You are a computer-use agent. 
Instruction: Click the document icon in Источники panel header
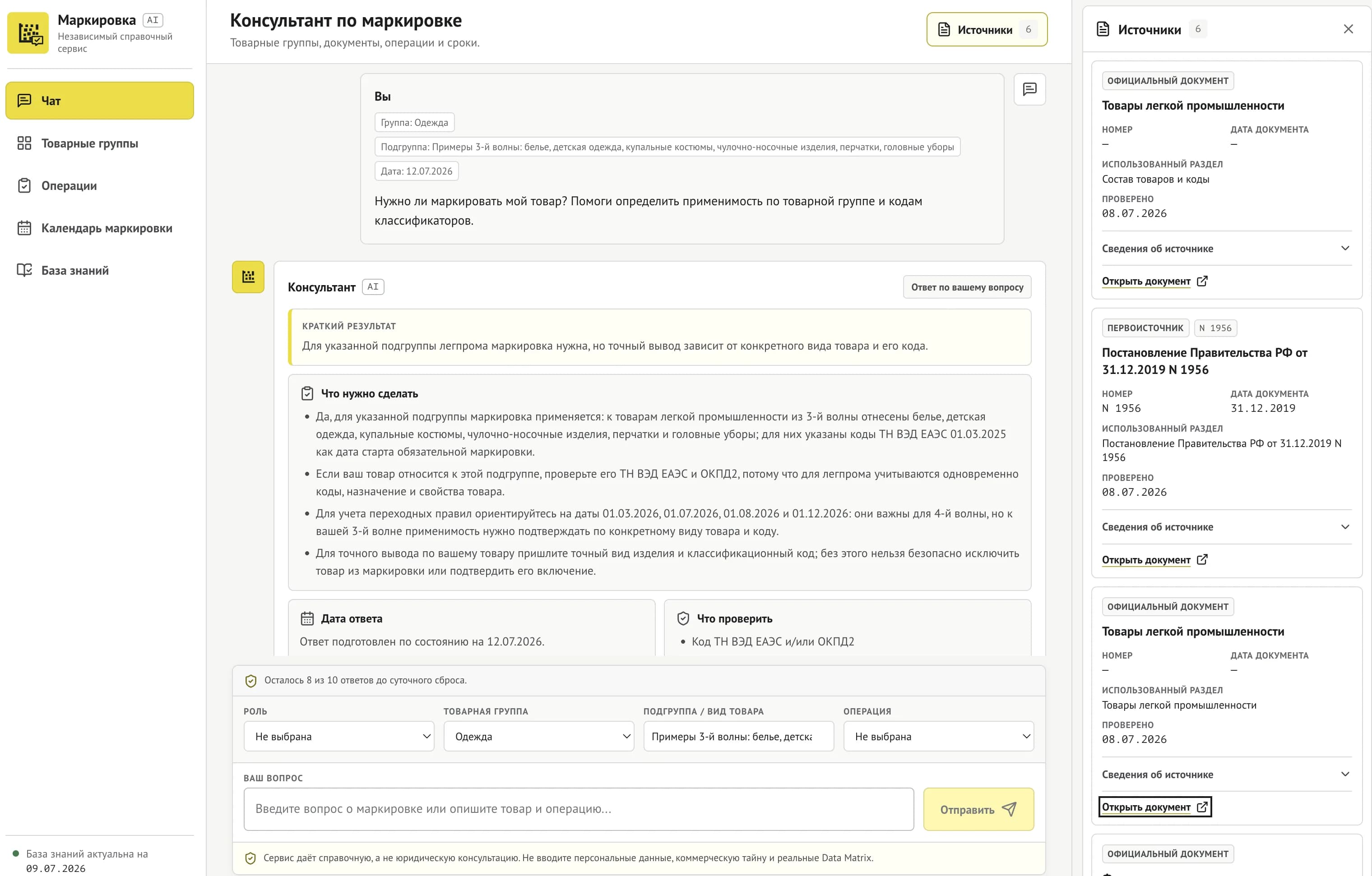[1103, 29]
